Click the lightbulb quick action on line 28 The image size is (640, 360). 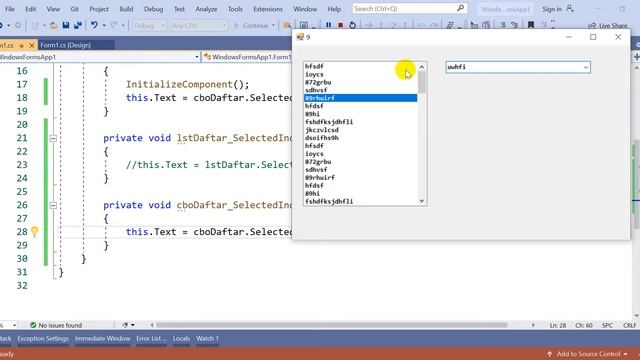[x=35, y=232]
